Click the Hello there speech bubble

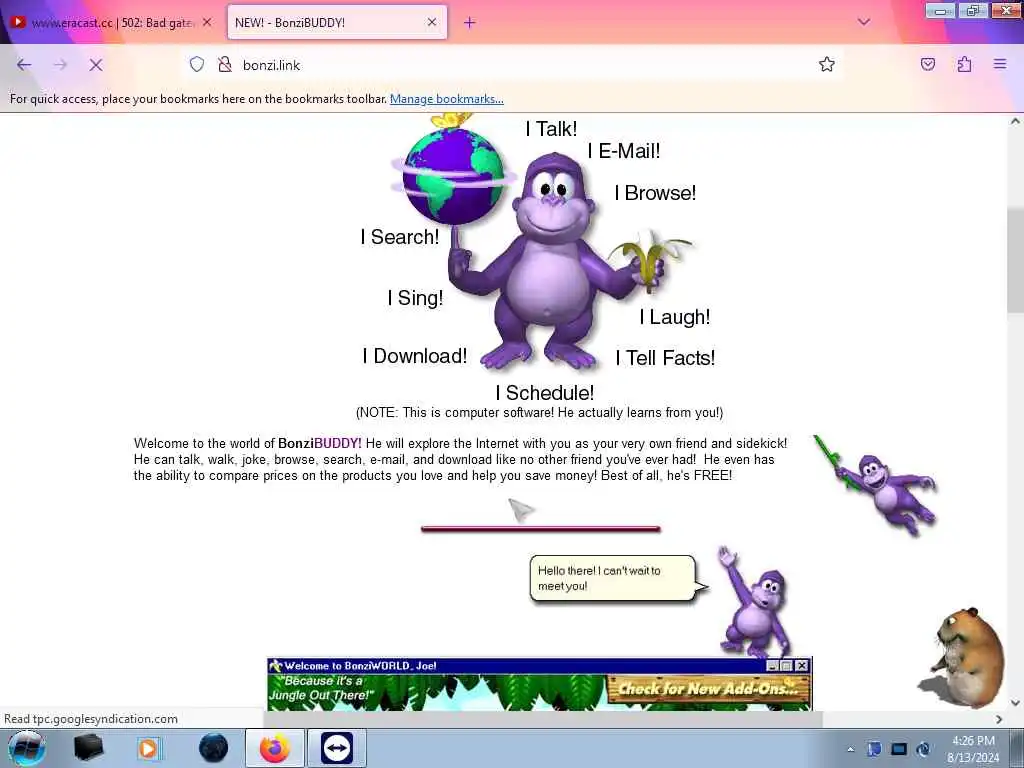613,579
